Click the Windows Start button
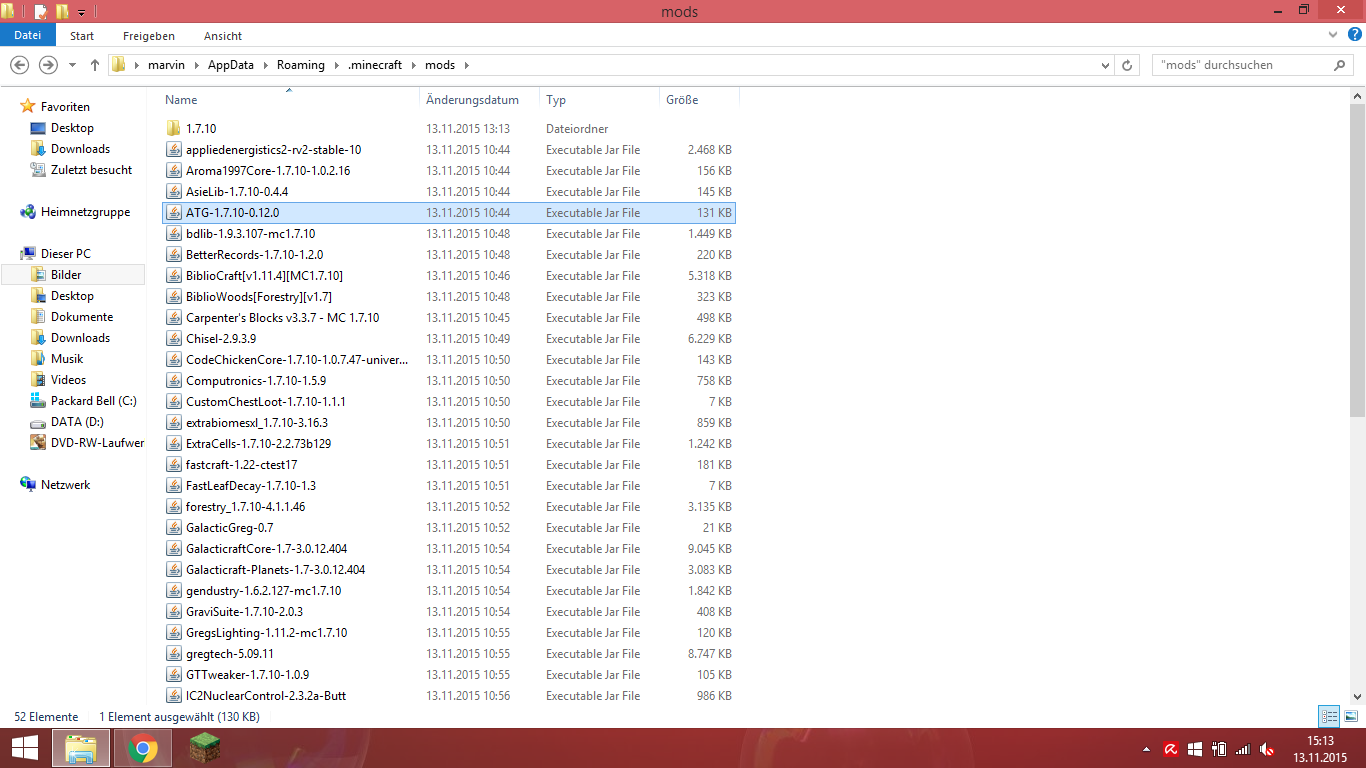Image resolution: width=1366 pixels, height=768 pixels. pos(24,748)
